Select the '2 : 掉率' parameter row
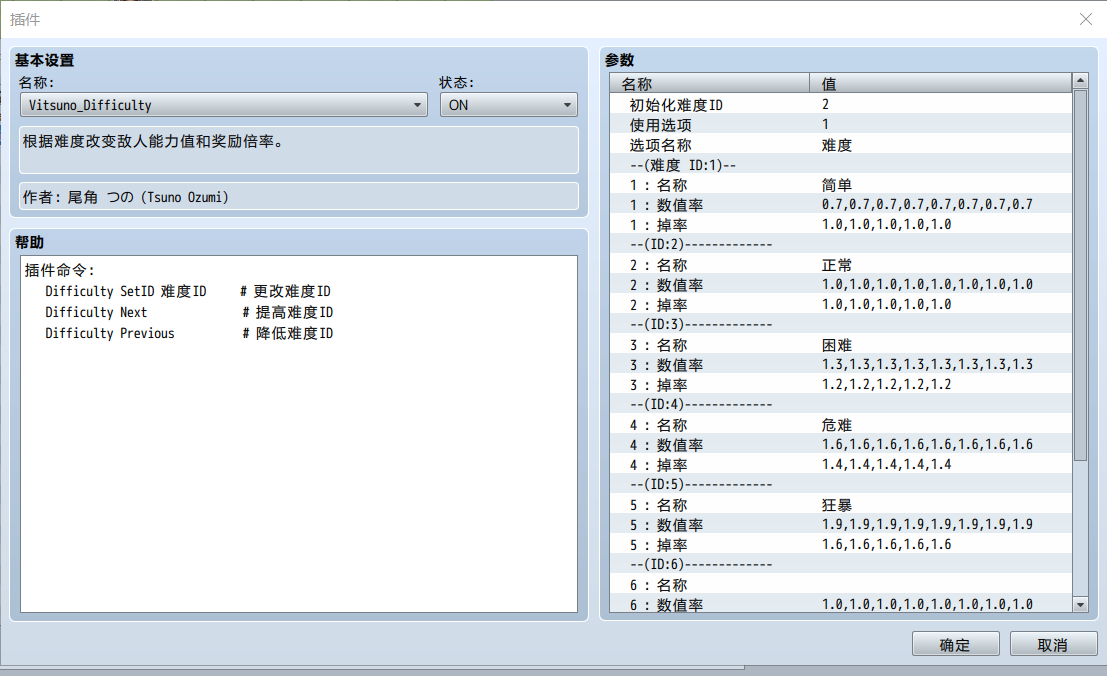 click(841, 305)
